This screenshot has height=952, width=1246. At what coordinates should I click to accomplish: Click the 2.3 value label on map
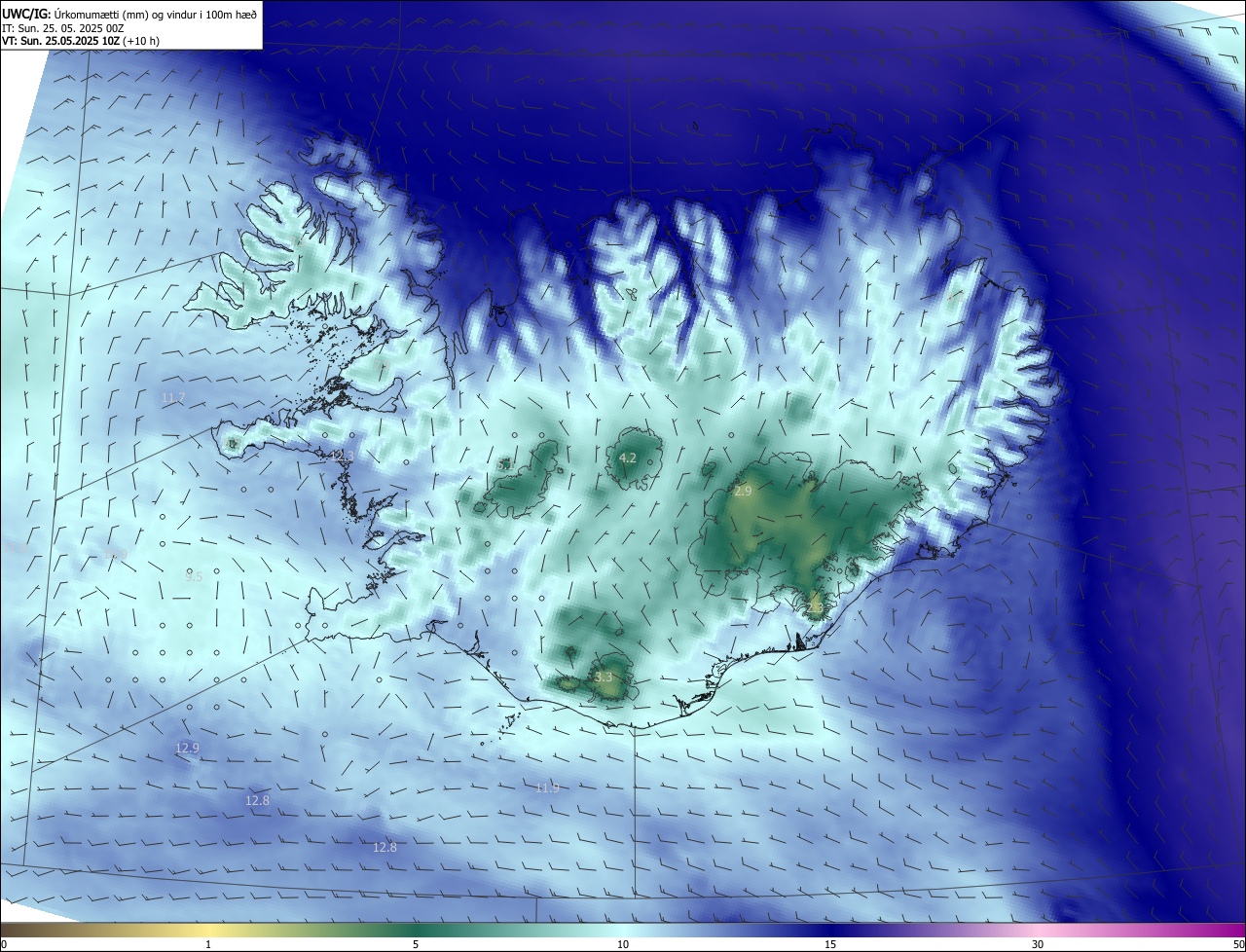(x=815, y=608)
